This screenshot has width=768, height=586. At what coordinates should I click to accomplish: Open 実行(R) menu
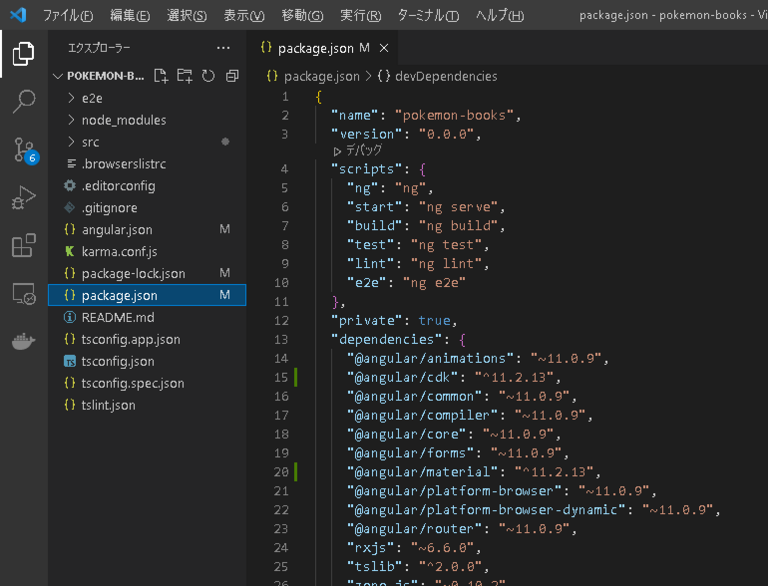(360, 15)
